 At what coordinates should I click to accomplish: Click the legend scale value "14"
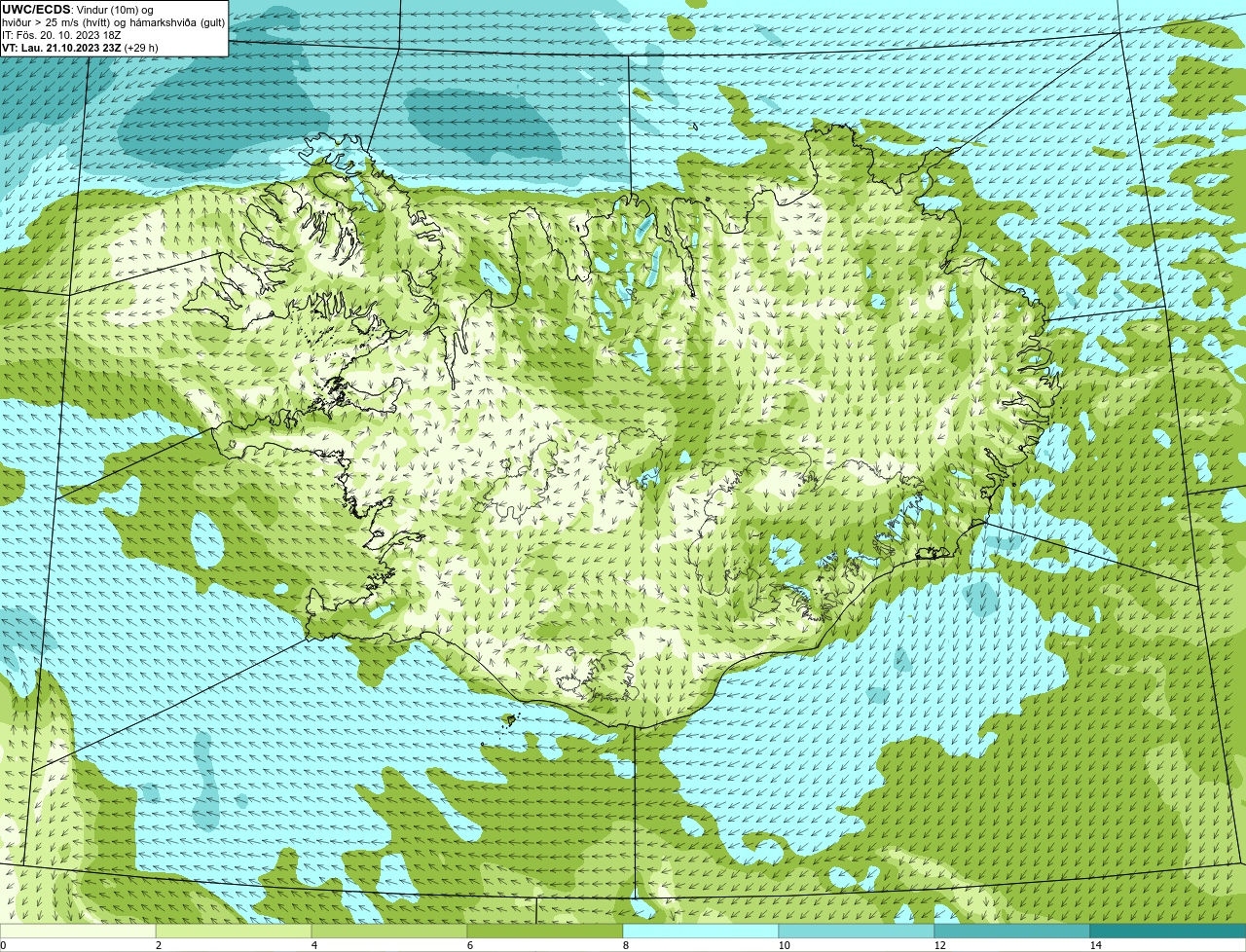[x=1095, y=945]
